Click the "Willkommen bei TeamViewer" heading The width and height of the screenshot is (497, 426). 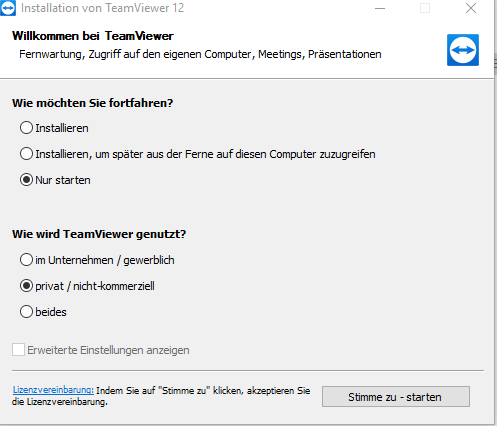[x=93, y=36]
